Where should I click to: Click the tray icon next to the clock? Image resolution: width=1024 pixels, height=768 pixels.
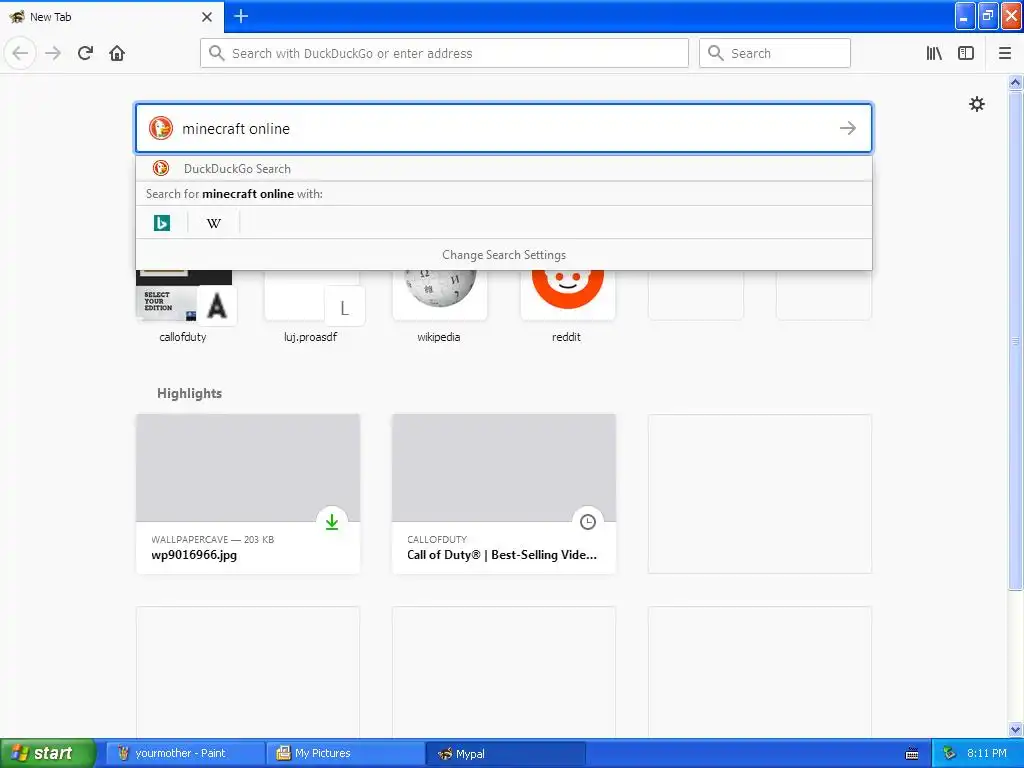click(950, 754)
